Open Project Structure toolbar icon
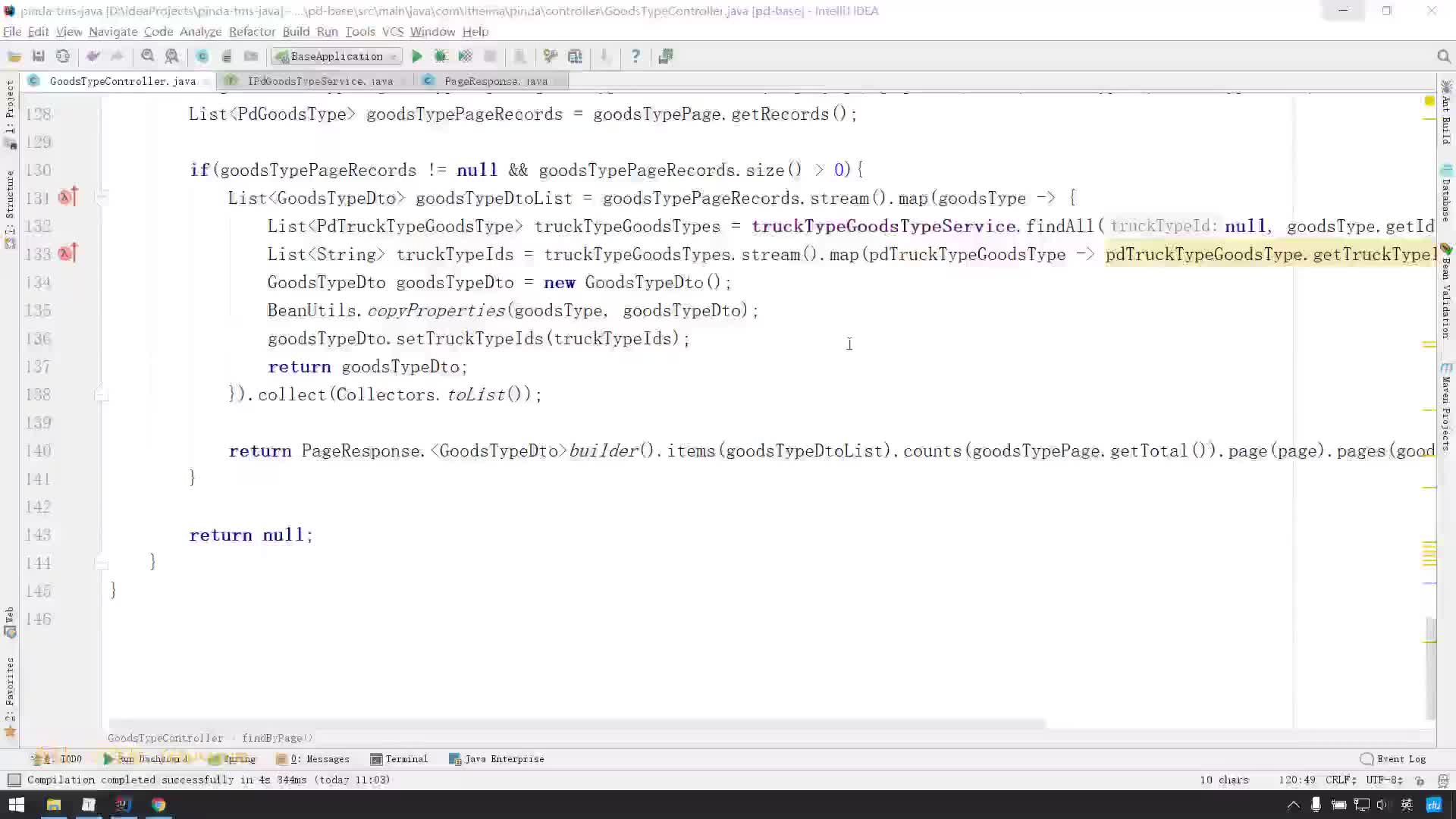This screenshot has height=819, width=1456. click(575, 56)
